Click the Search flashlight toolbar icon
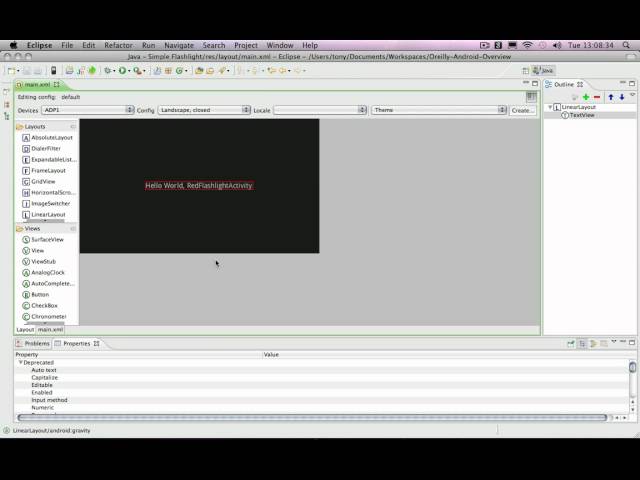Viewport: 640px width, 480px height. pos(222,71)
